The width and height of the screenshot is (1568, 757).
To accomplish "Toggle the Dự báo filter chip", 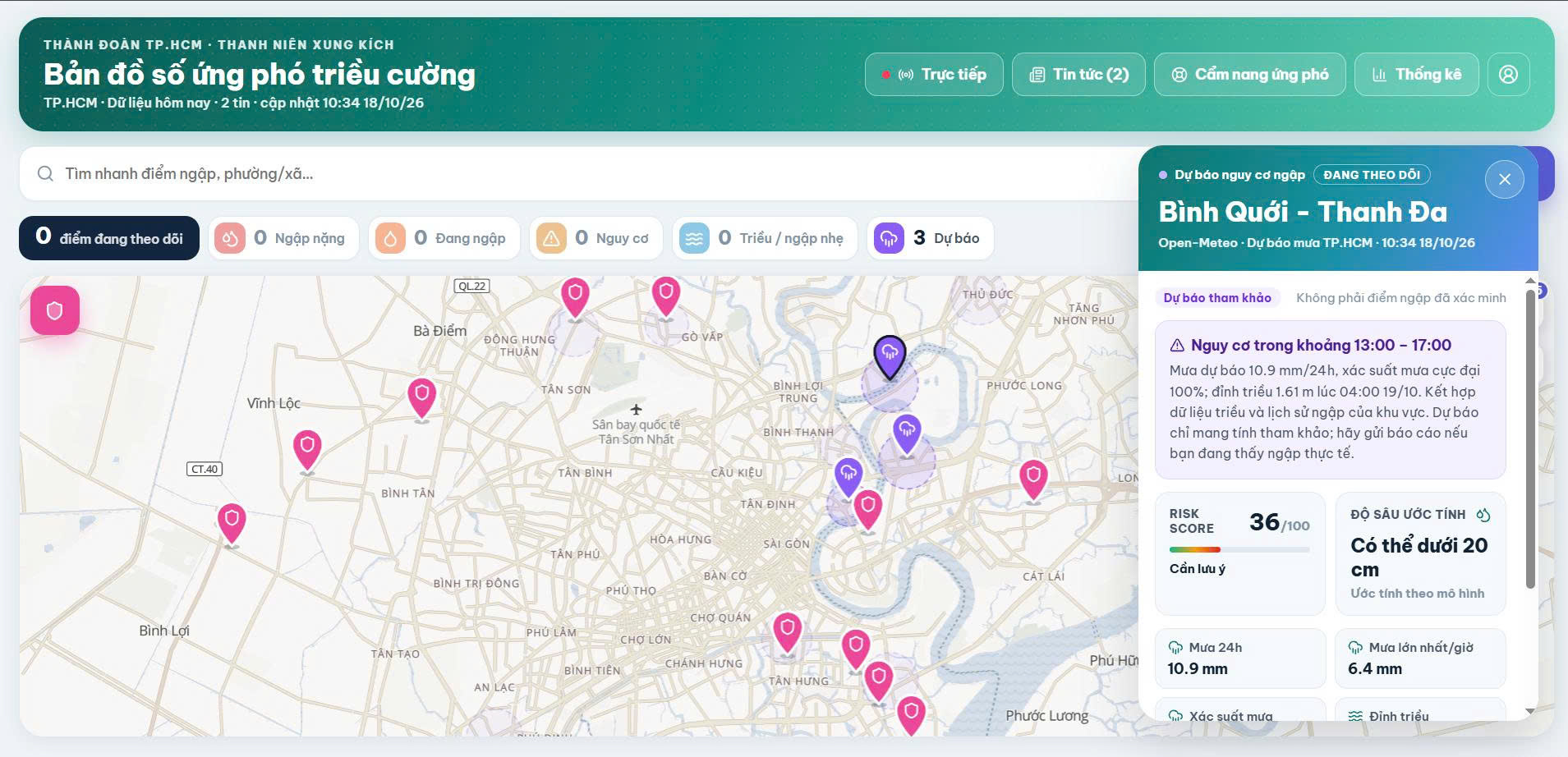I will 931,238.
